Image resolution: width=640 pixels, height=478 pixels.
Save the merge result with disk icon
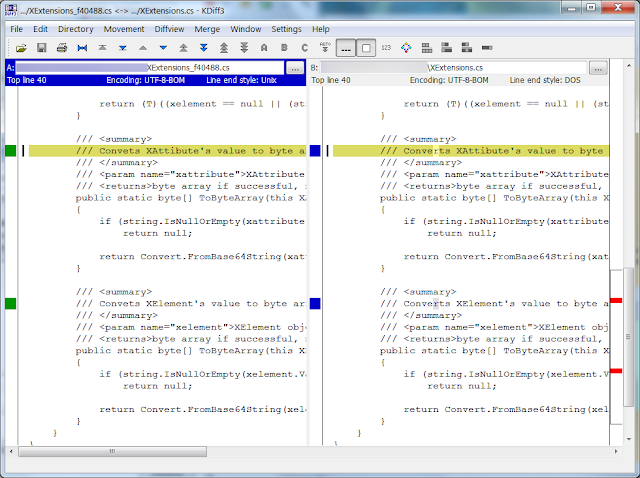point(42,48)
